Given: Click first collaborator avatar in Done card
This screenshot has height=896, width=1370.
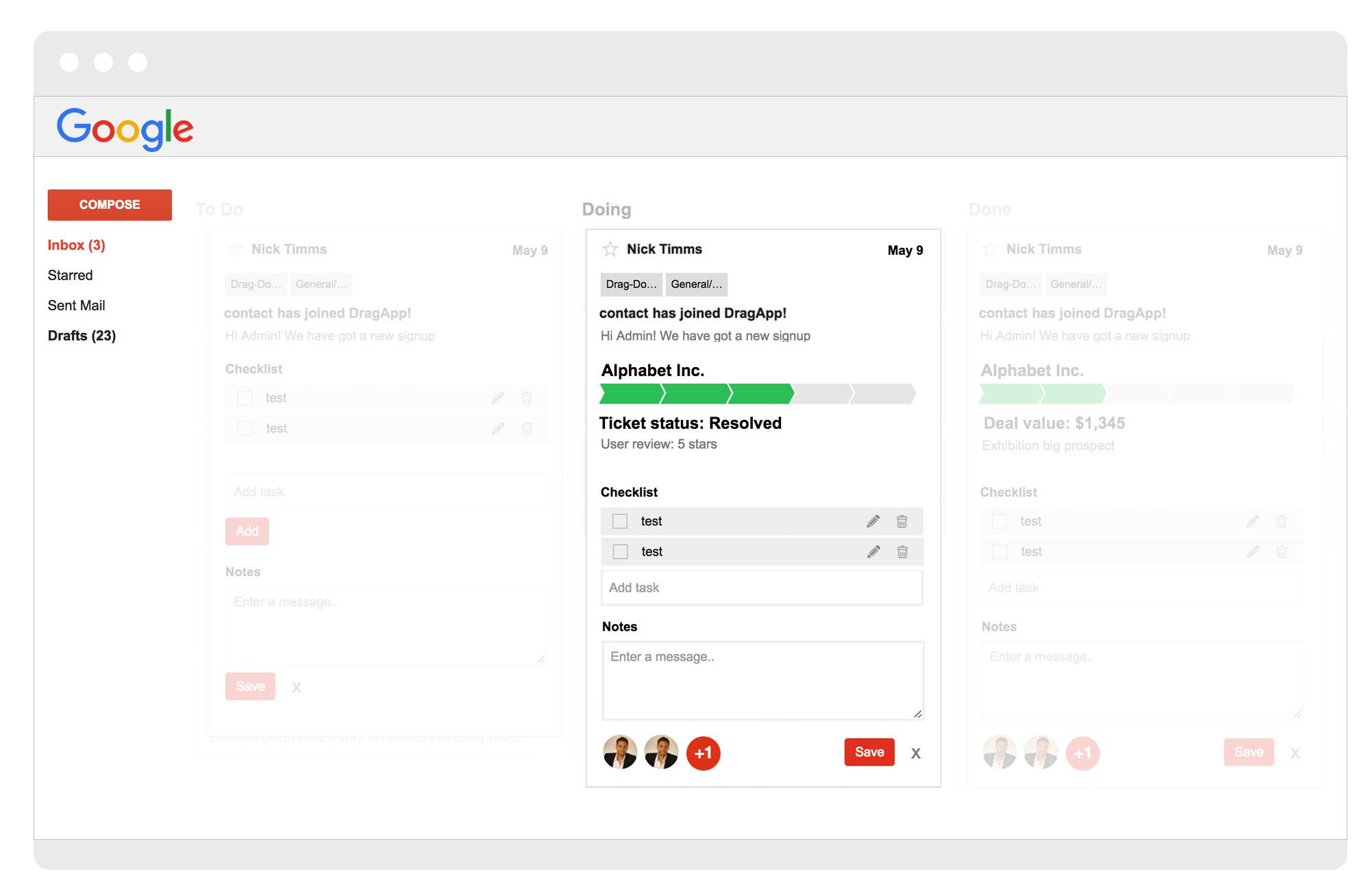Looking at the screenshot, I should (999, 752).
